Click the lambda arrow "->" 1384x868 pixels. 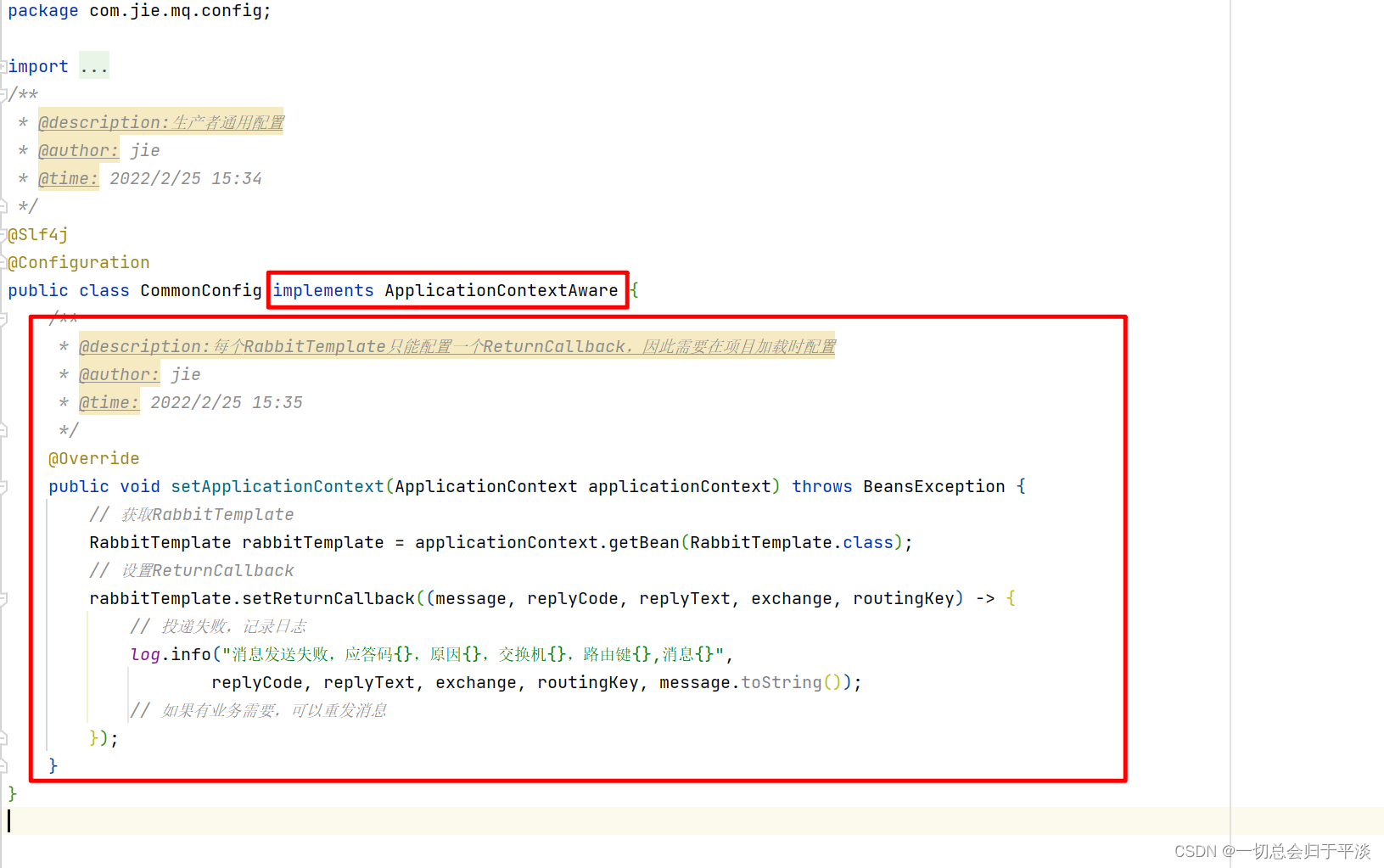point(985,598)
